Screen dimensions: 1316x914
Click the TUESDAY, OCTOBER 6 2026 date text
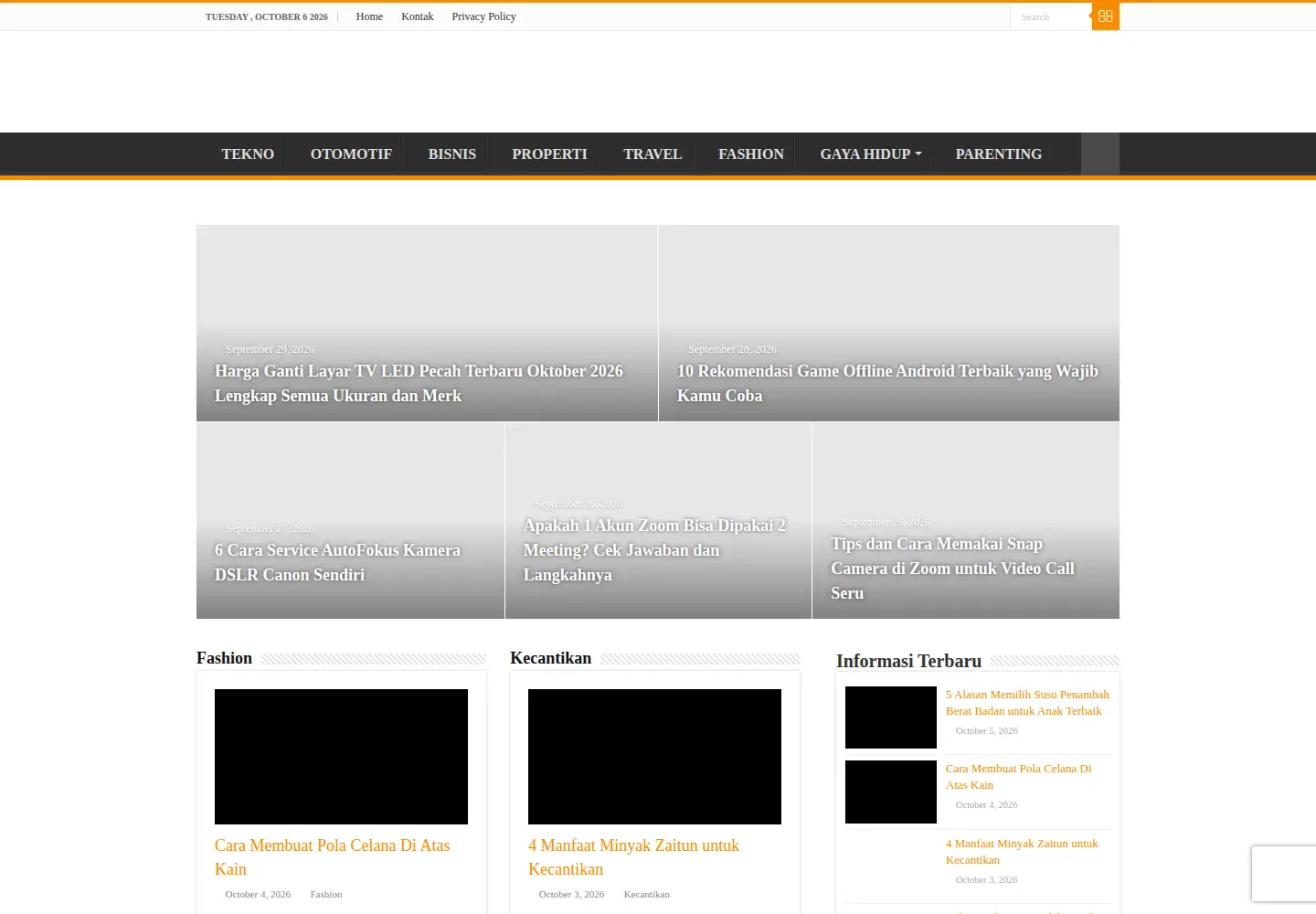point(266,16)
